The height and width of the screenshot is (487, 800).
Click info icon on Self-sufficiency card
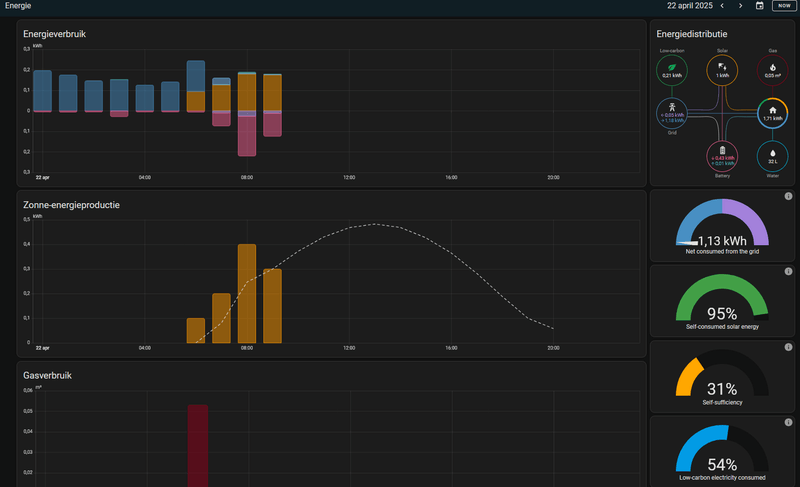[x=788, y=346]
